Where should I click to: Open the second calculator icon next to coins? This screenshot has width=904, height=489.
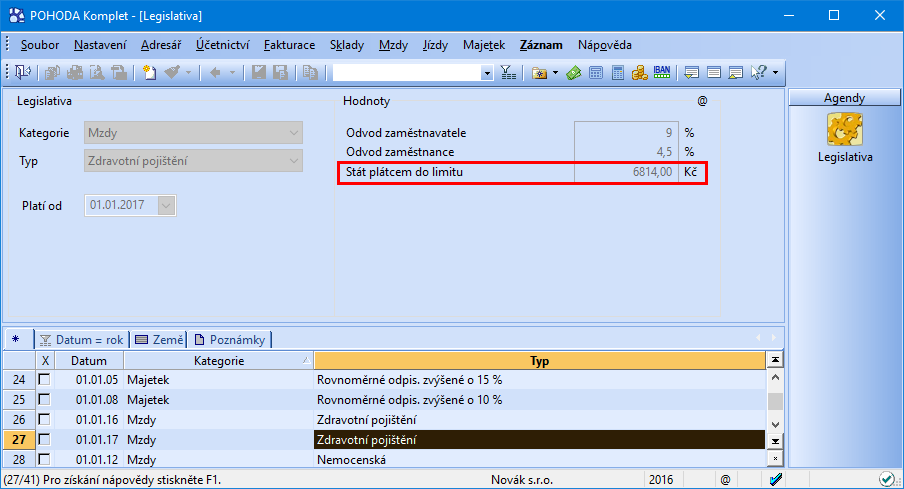click(617, 73)
